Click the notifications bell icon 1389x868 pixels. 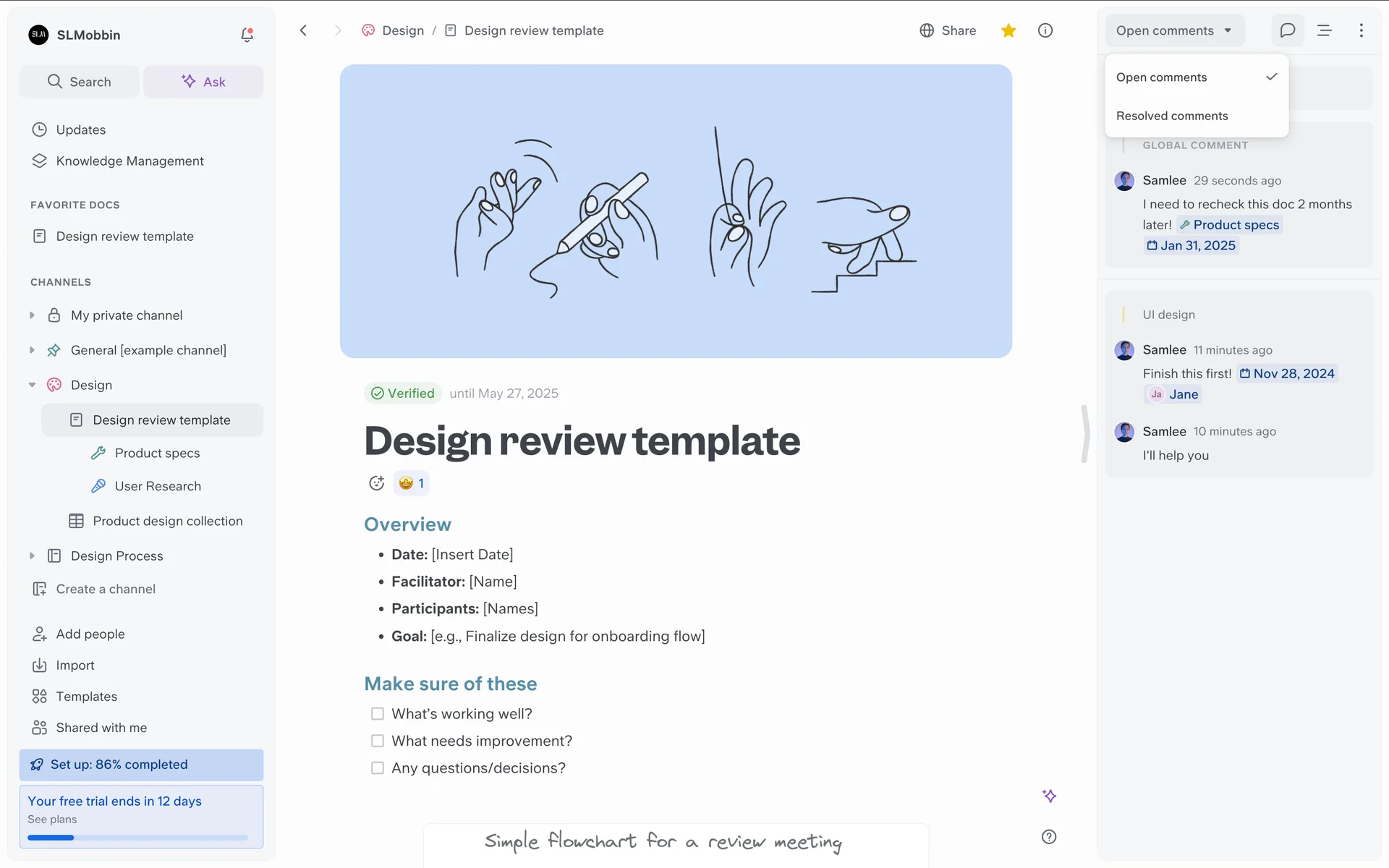click(247, 35)
